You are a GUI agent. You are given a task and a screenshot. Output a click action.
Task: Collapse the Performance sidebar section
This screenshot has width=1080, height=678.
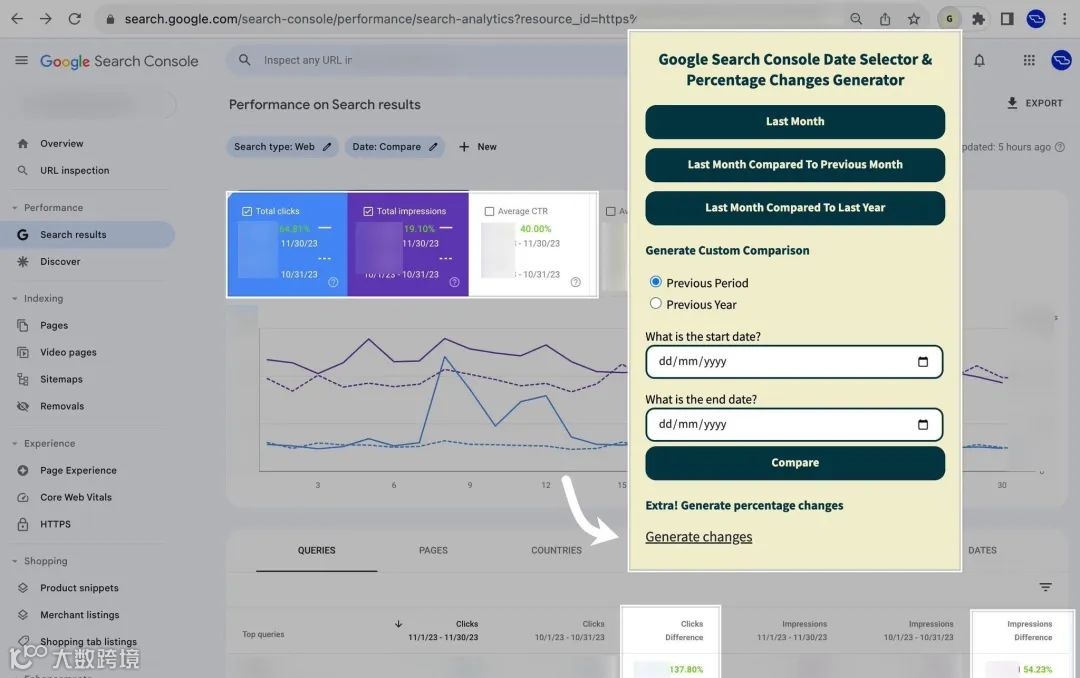click(14, 207)
